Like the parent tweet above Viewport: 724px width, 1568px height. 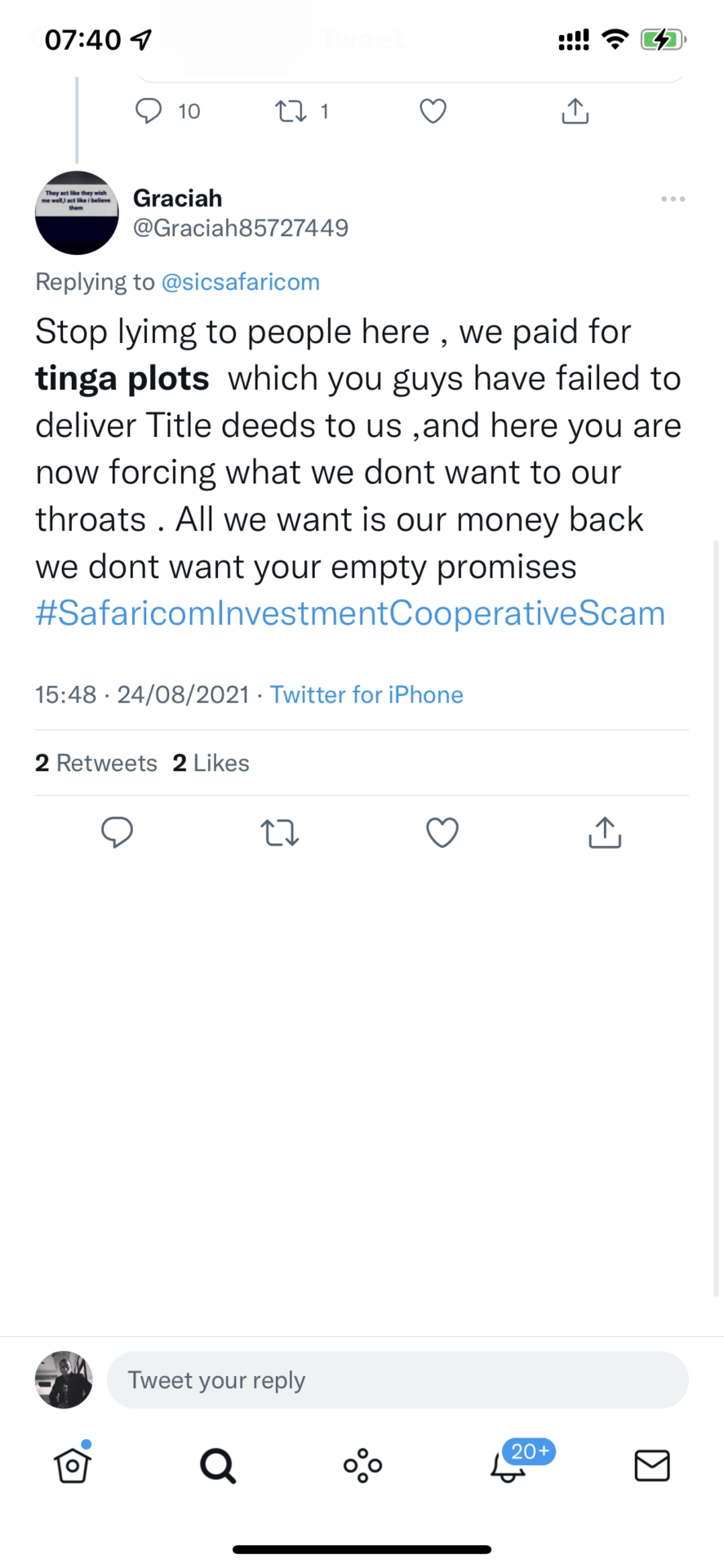pyautogui.click(x=433, y=111)
